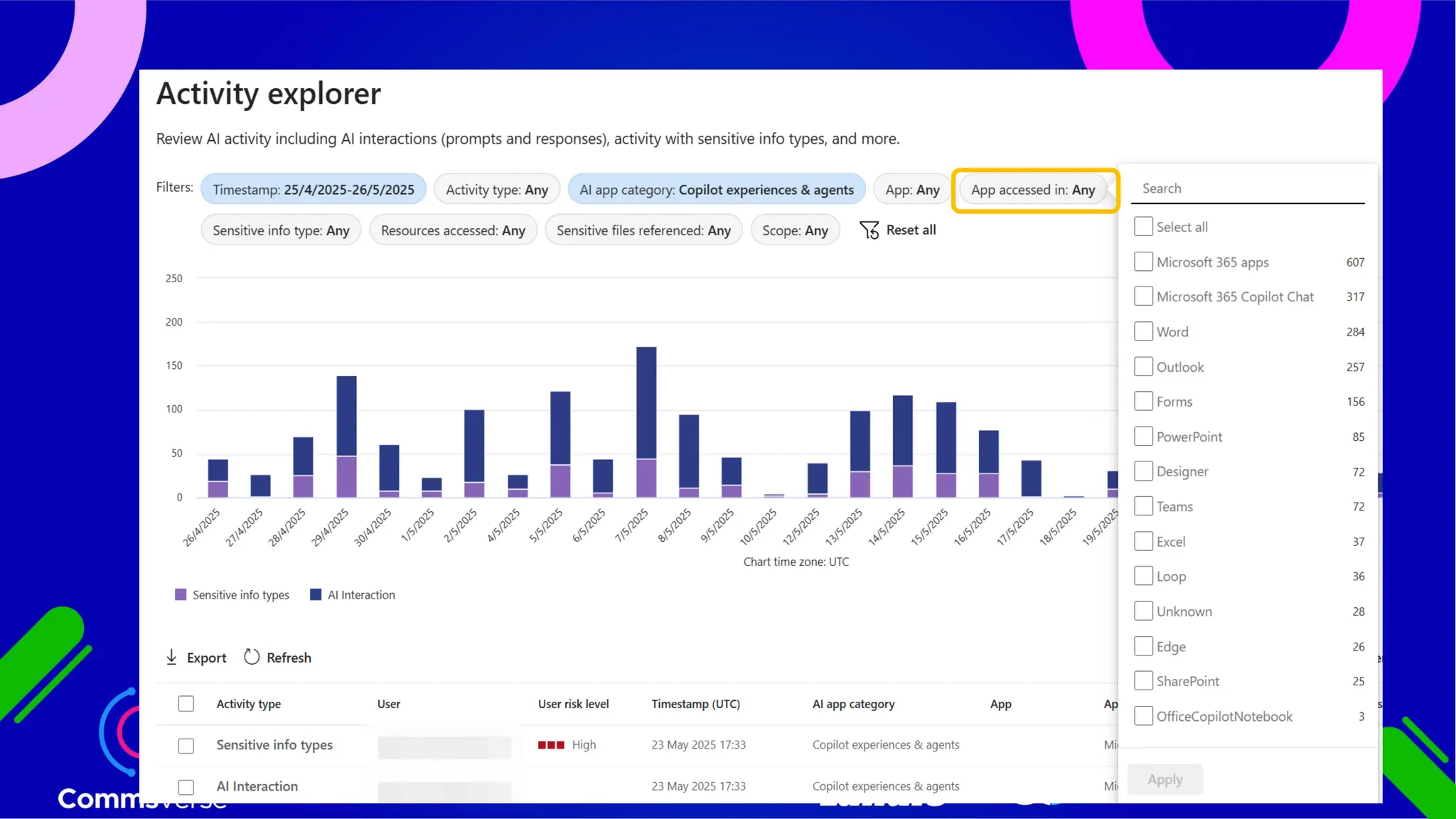The height and width of the screenshot is (819, 1456).
Task: Click the Export download arrow icon
Action: 171,658
